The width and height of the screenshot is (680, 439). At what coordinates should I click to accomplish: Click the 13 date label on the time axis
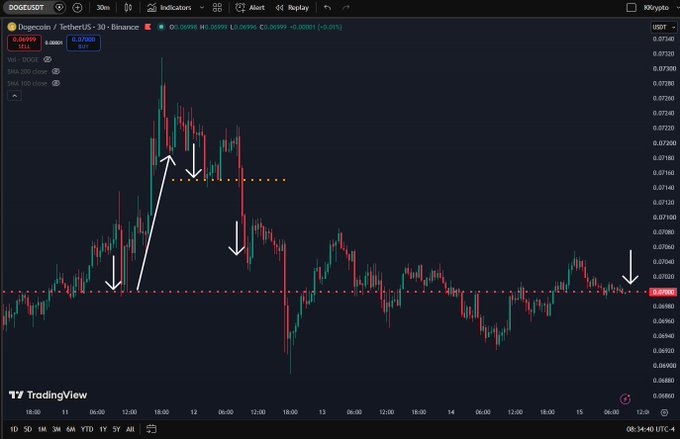(x=322, y=412)
